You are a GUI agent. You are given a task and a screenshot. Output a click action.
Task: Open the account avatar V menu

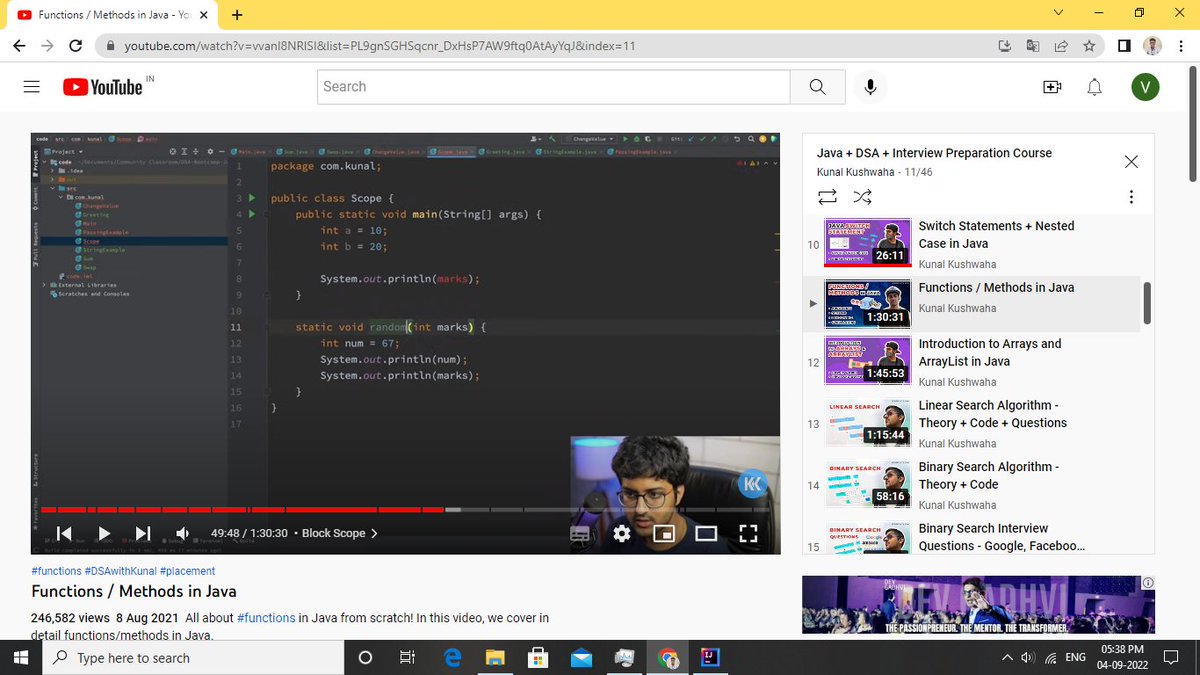[x=1145, y=87]
